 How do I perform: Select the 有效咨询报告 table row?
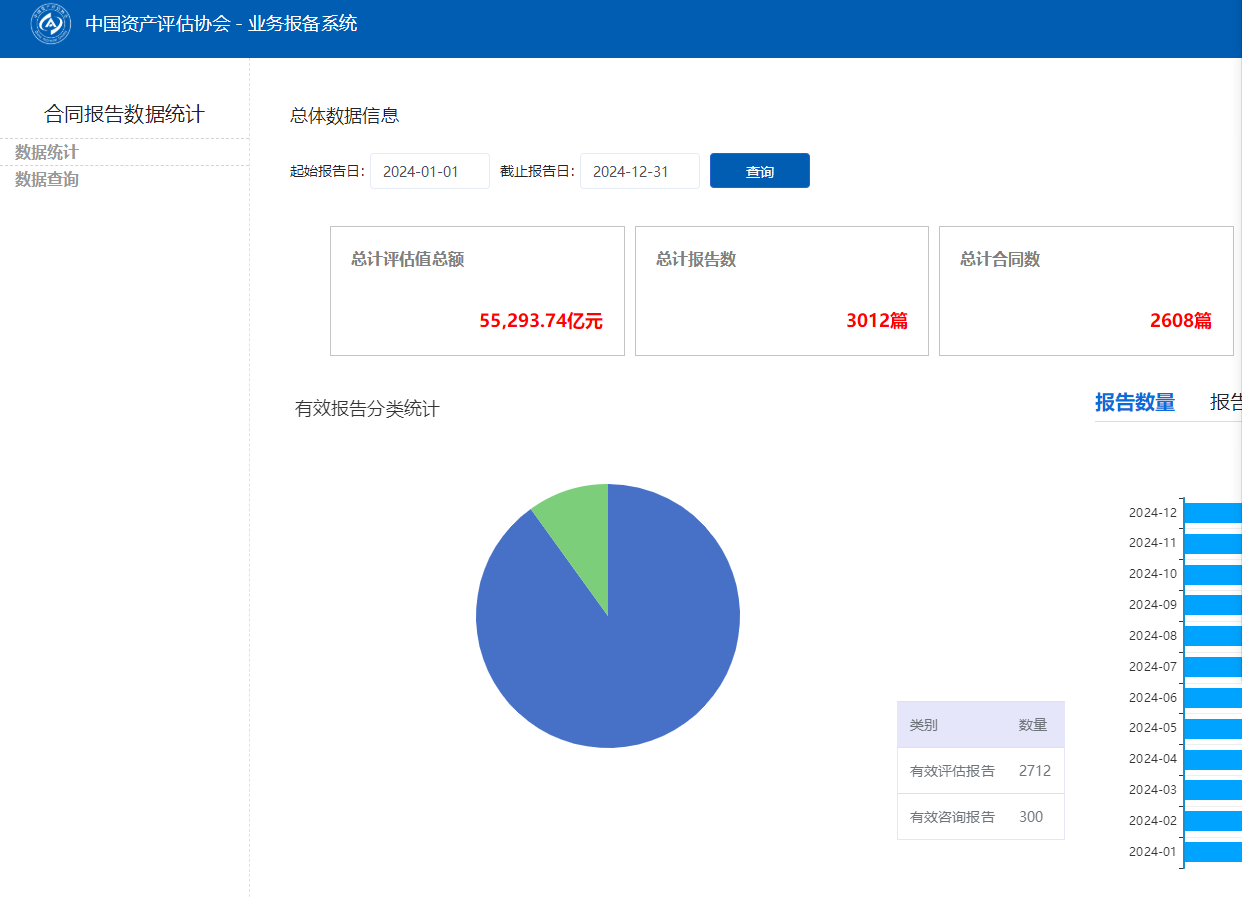point(980,816)
